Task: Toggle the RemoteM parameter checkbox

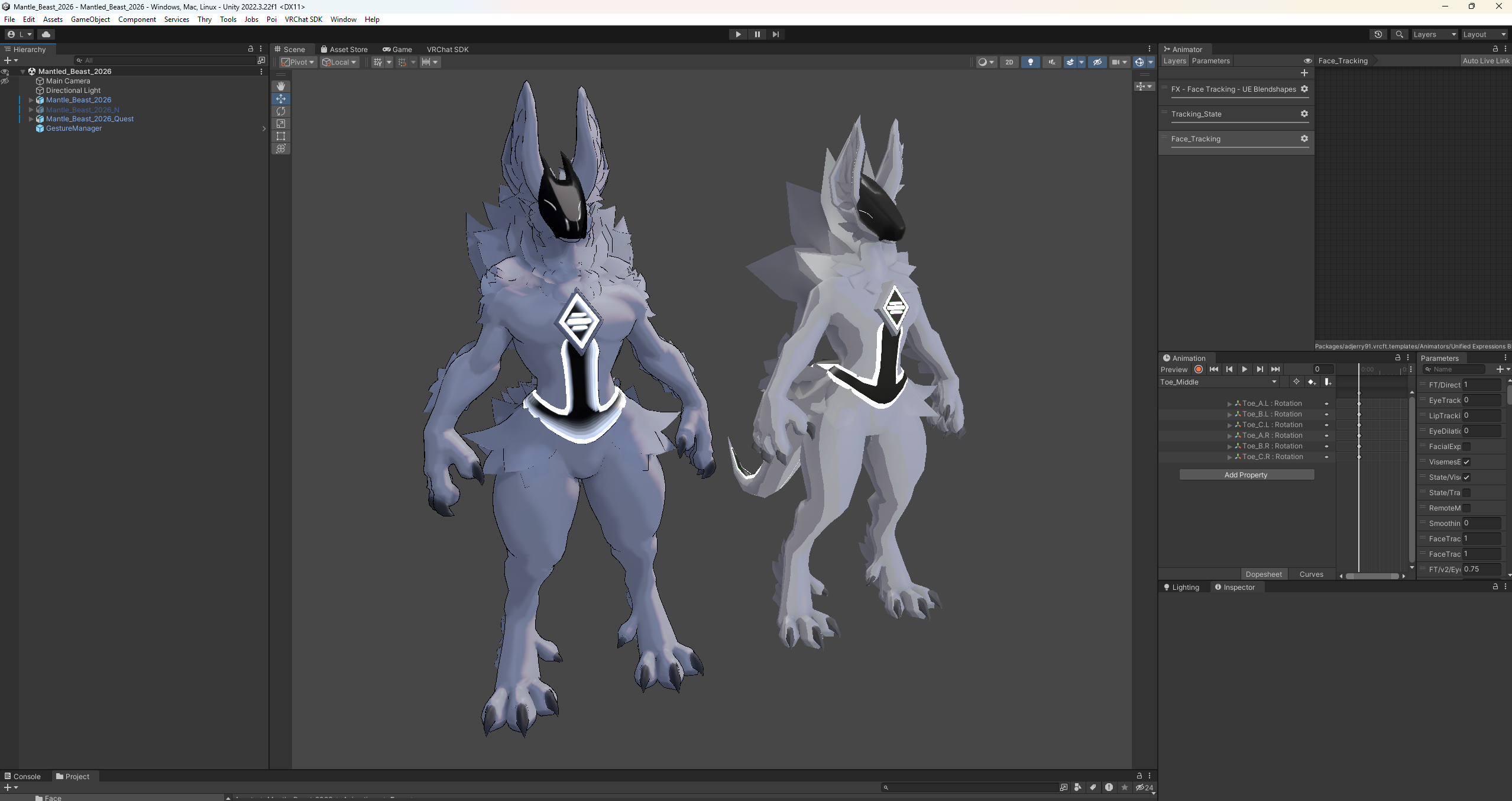Action: click(1466, 508)
